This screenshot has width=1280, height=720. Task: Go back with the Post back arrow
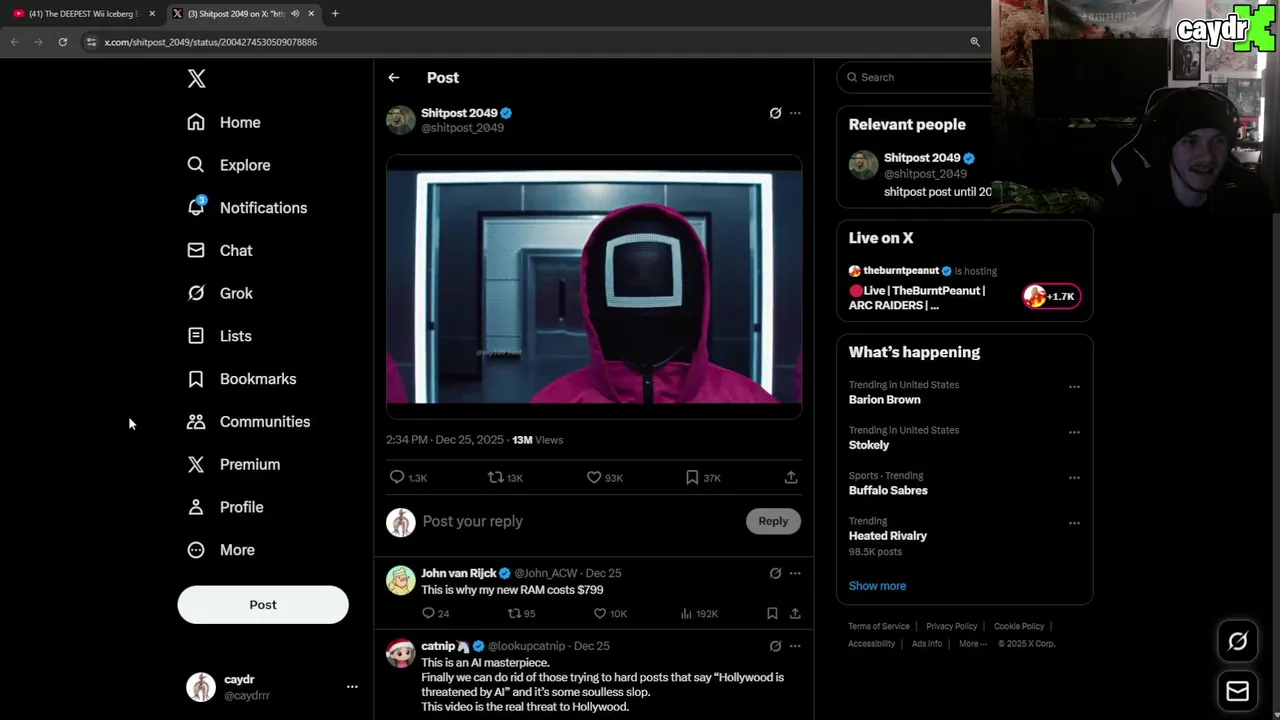pyautogui.click(x=394, y=77)
